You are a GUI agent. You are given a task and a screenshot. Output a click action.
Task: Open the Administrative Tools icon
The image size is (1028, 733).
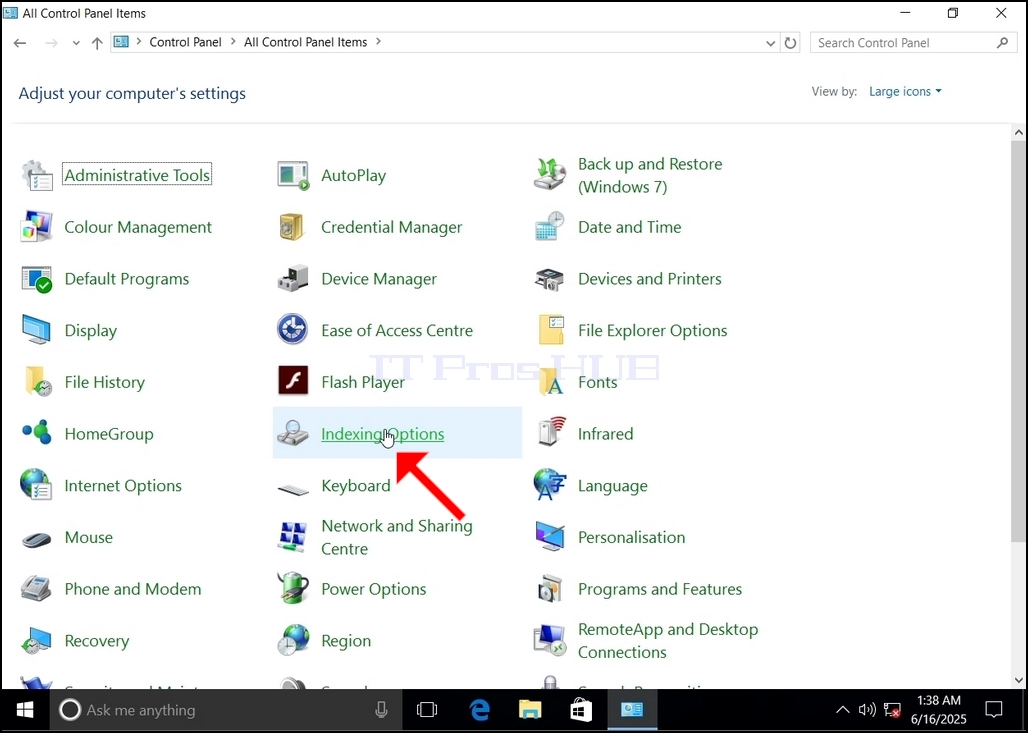(37, 175)
